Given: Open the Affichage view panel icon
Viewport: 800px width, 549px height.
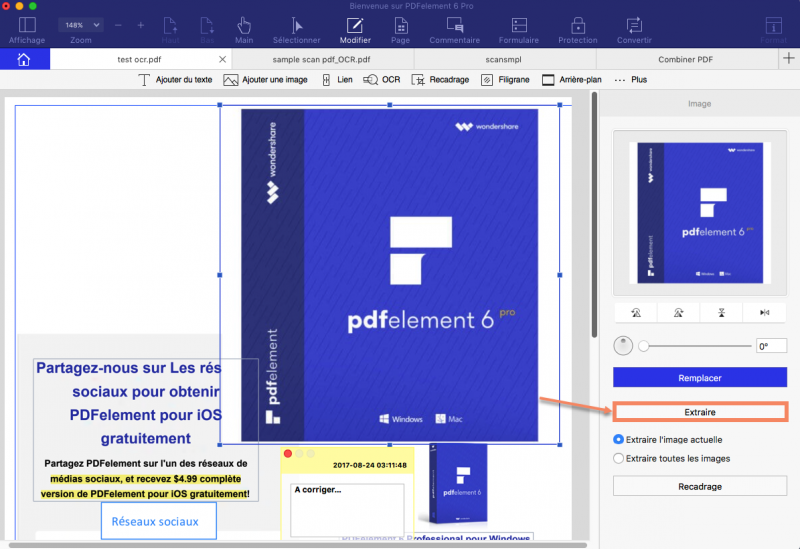Looking at the screenshot, I should pos(27,25).
